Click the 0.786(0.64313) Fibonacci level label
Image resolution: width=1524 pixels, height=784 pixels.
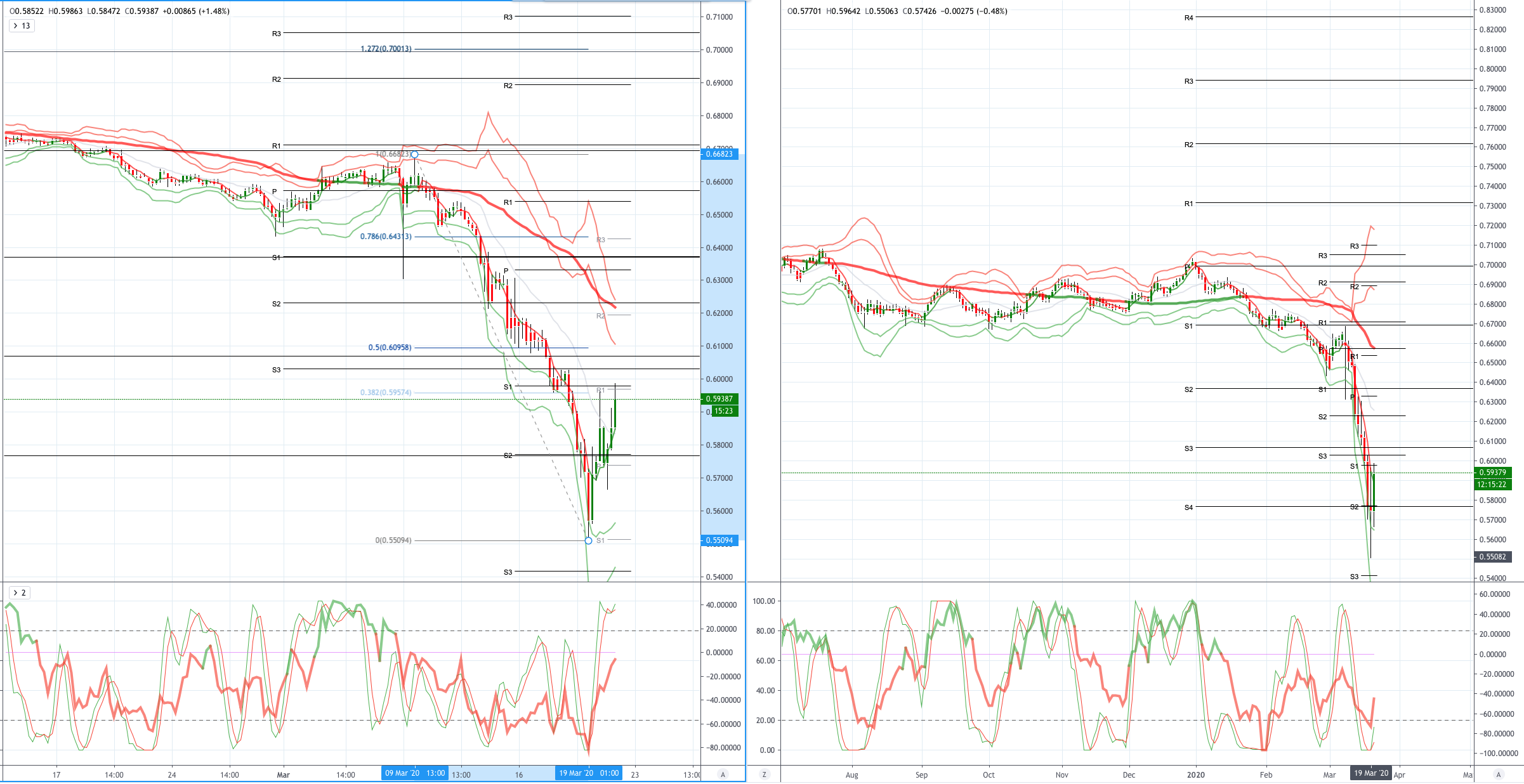tap(386, 237)
